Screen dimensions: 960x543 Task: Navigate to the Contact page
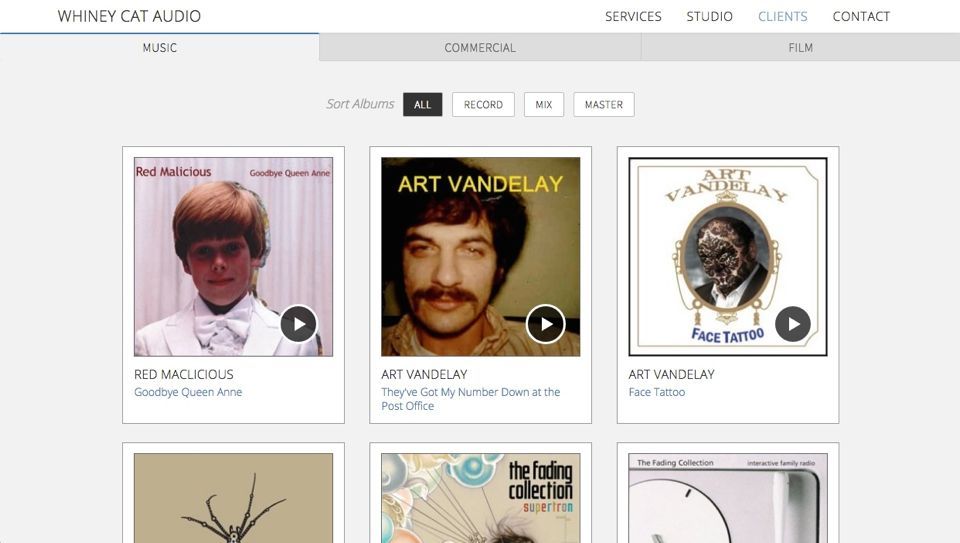click(x=861, y=16)
